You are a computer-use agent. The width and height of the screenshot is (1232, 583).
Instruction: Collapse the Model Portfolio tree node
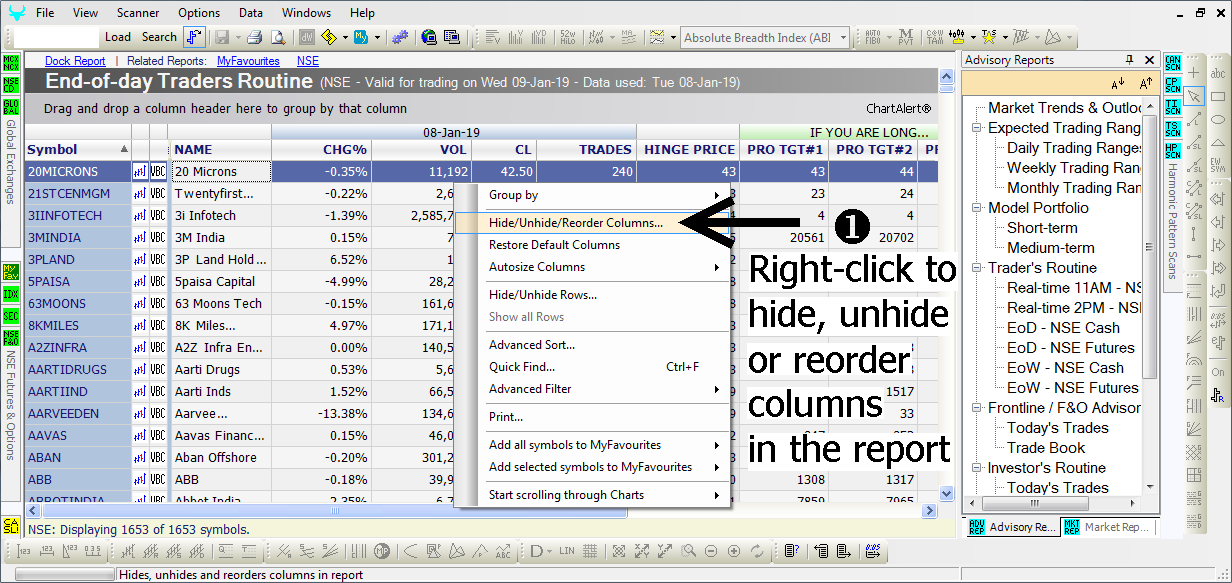[x=977, y=208]
